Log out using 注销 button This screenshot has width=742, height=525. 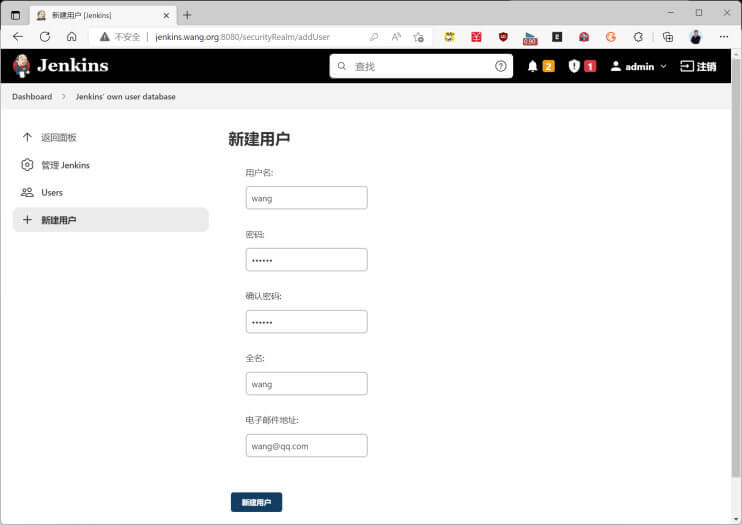click(x=698, y=66)
